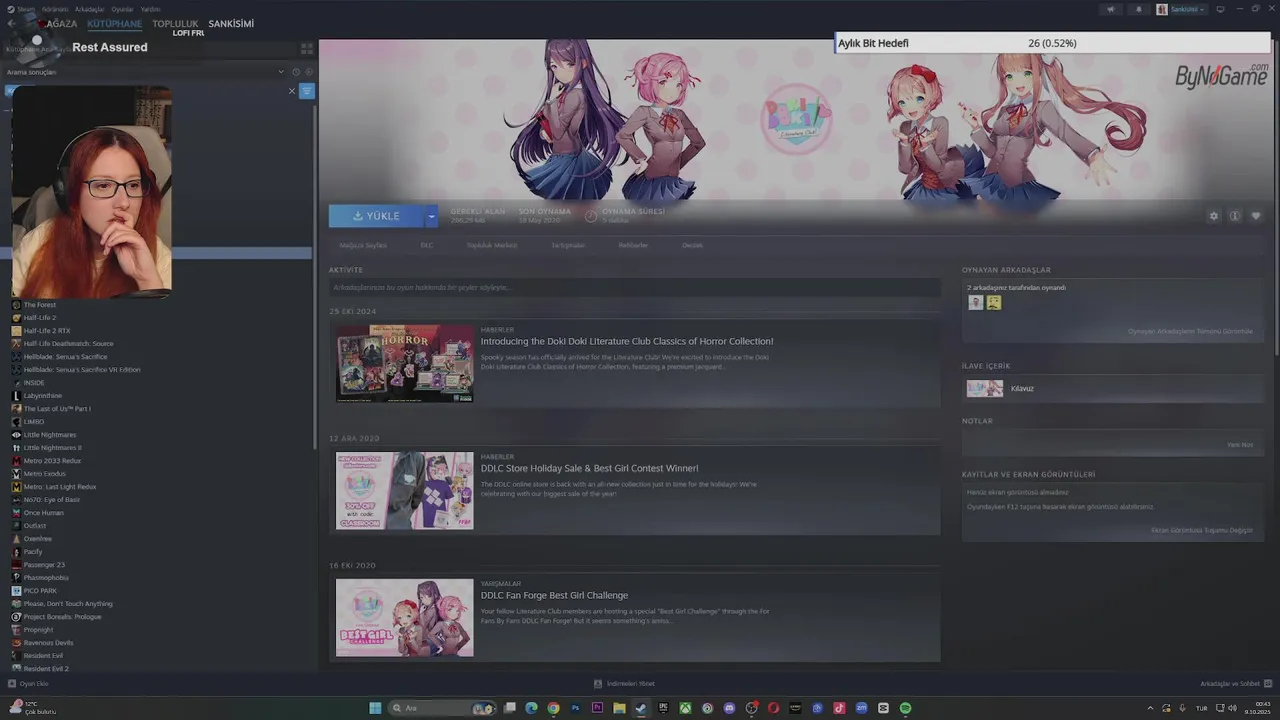The height and width of the screenshot is (720, 1280).
Task: Open Windows Start menu
Action: click(x=375, y=708)
